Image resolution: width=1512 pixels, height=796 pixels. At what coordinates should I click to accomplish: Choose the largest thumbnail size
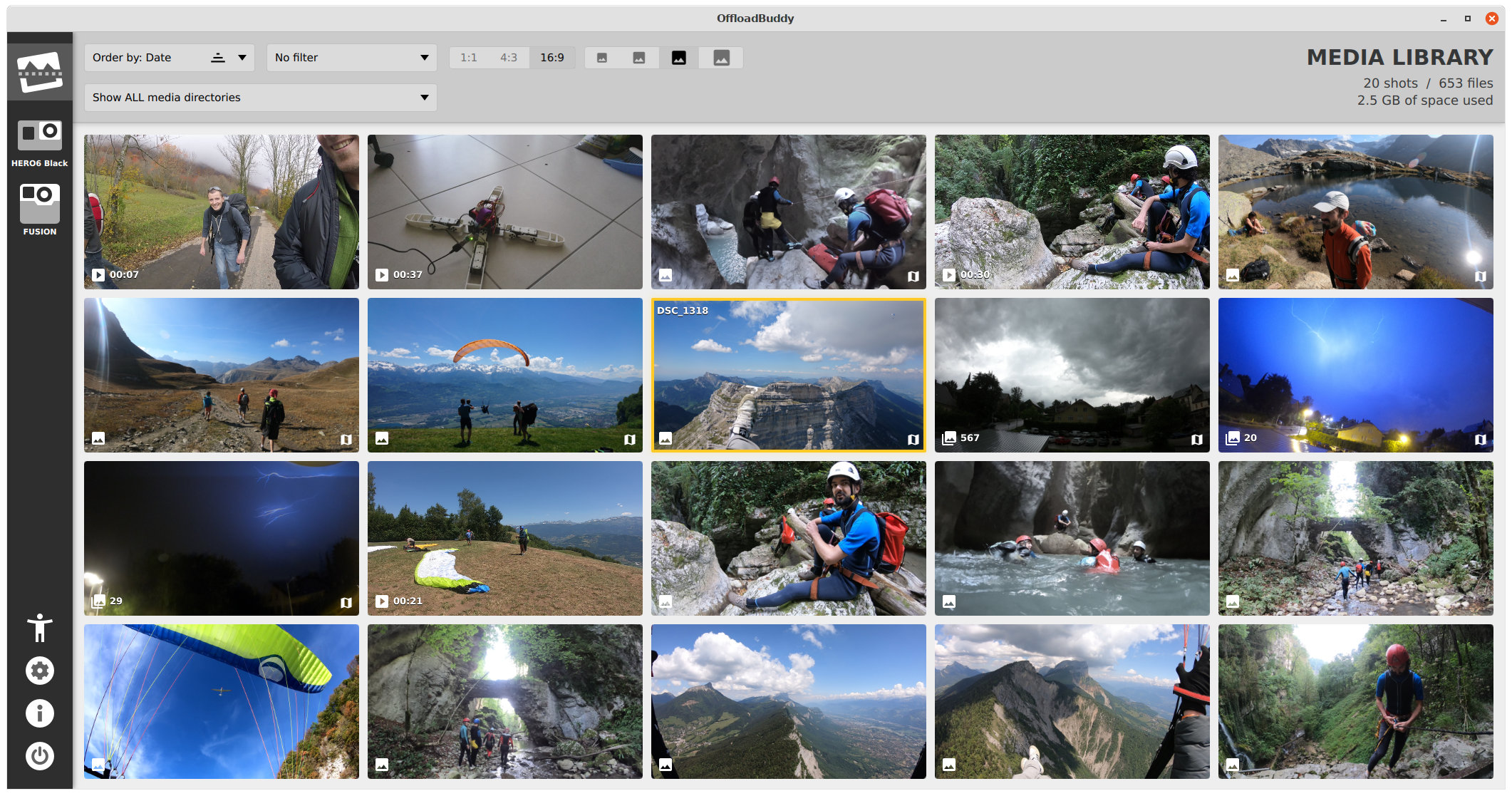pyautogui.click(x=721, y=58)
